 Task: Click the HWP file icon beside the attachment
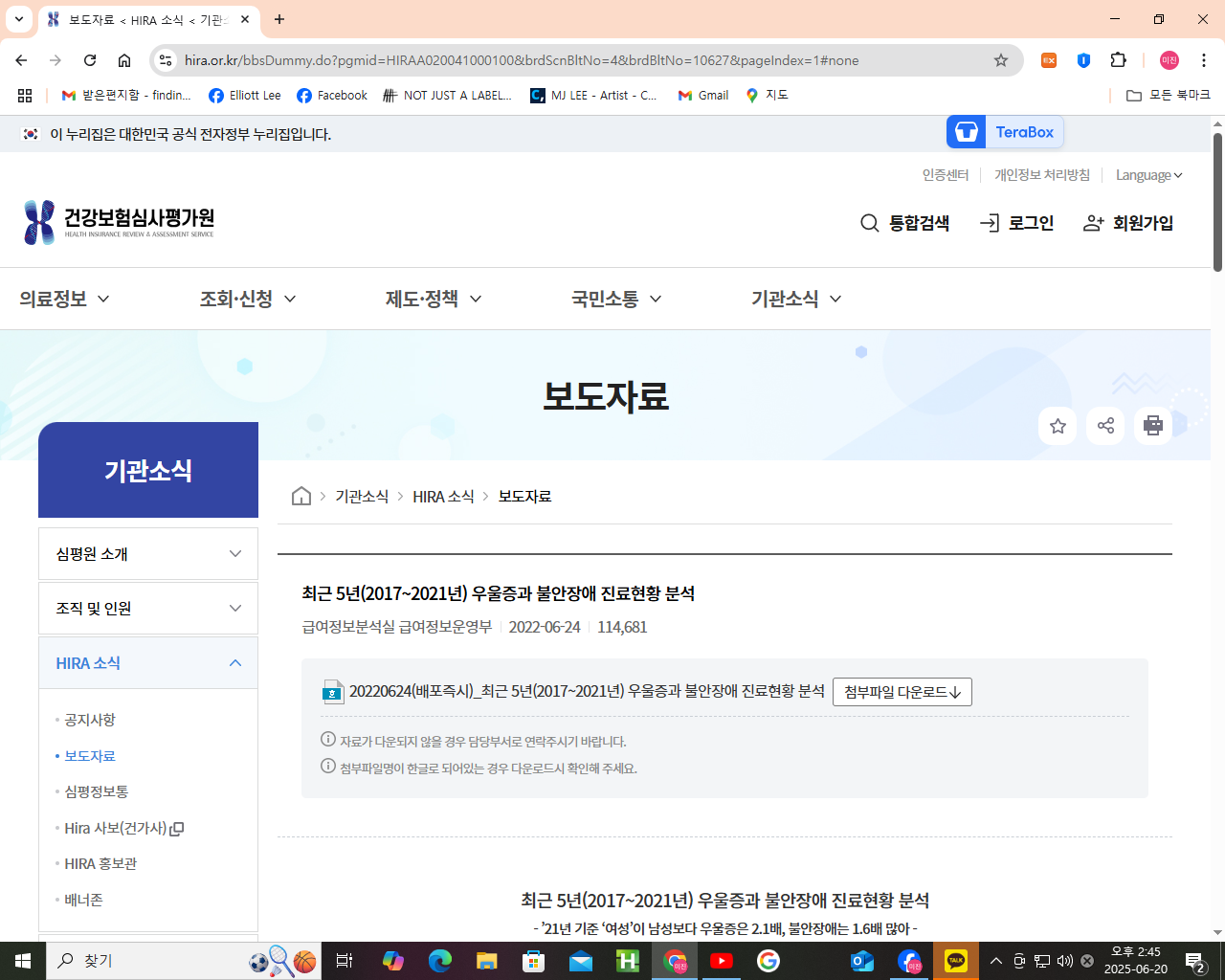point(332,691)
